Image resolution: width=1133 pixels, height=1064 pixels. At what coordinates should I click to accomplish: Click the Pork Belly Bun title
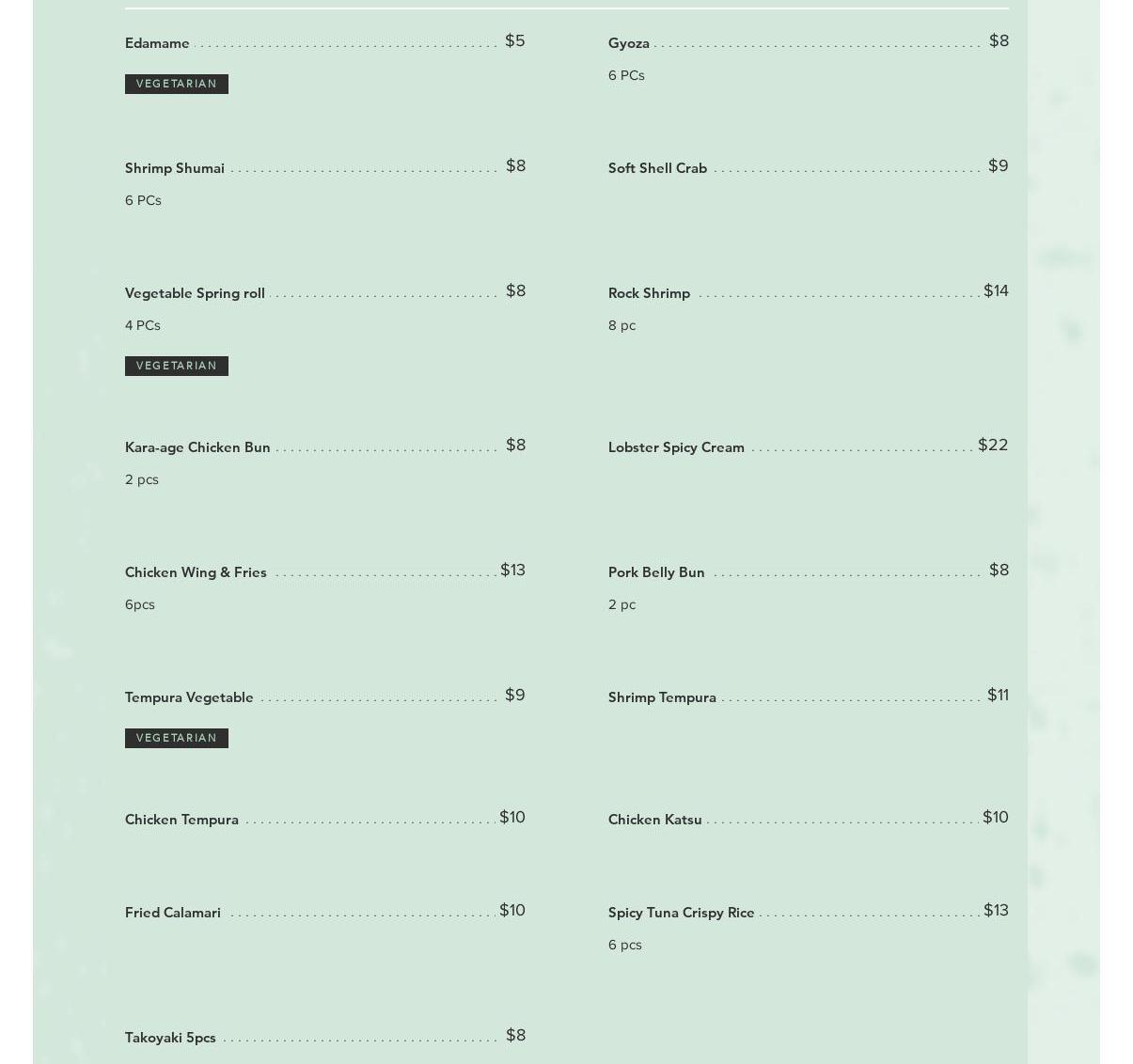(x=656, y=572)
